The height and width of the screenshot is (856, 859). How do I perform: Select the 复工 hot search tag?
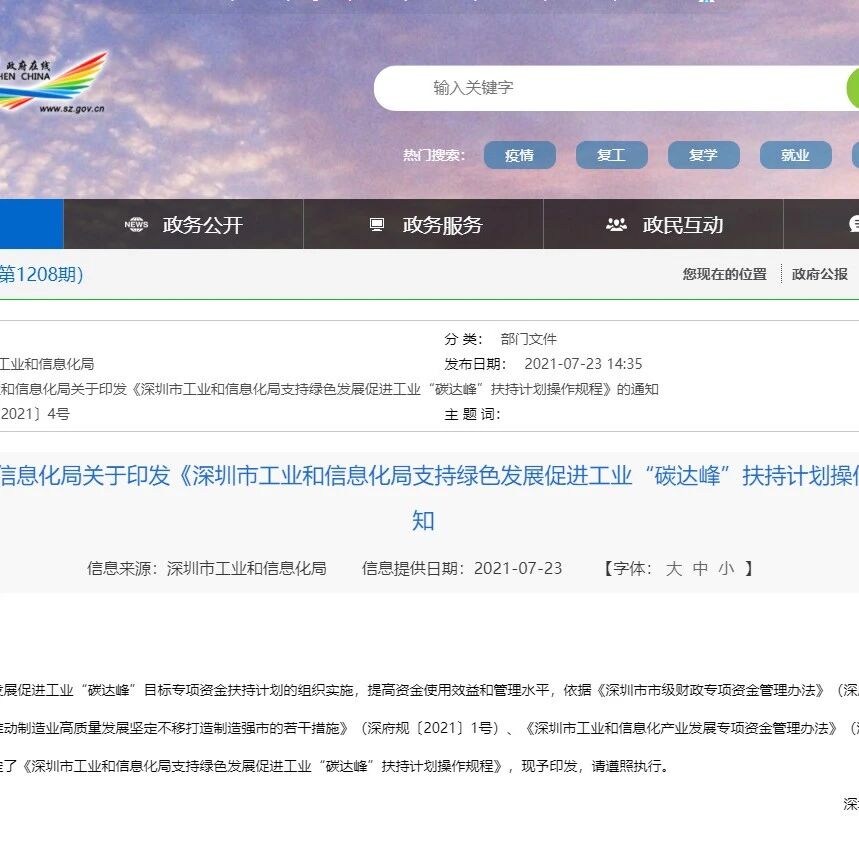pos(611,156)
